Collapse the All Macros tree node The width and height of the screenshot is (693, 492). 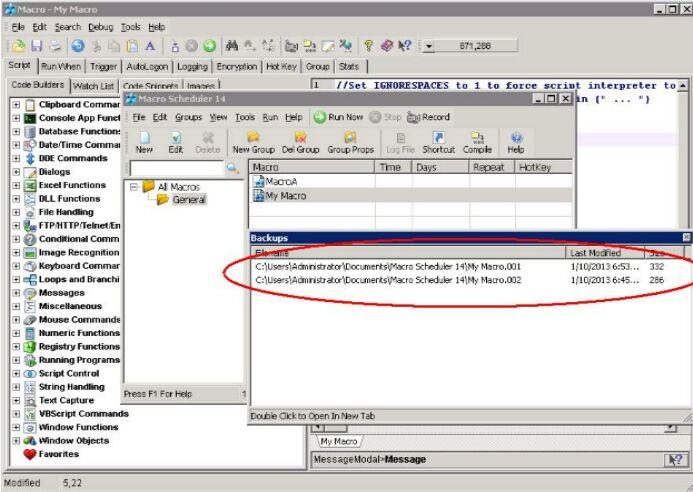tap(133, 187)
